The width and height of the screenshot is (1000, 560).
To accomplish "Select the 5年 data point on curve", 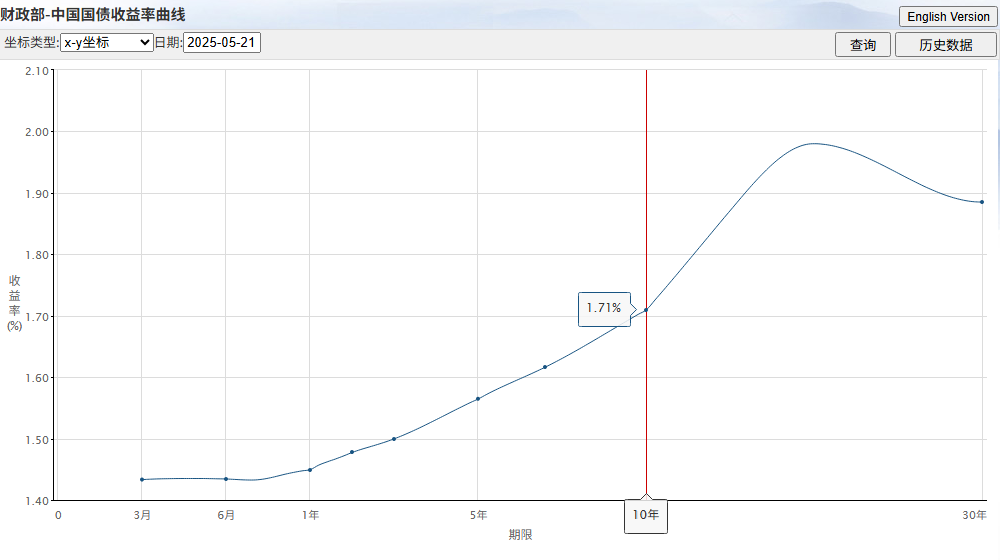I will click(478, 399).
